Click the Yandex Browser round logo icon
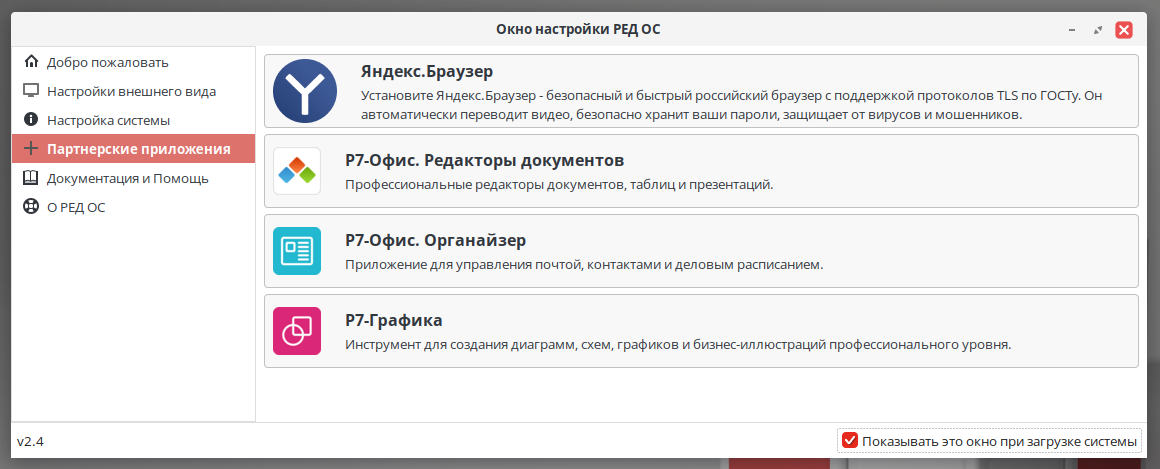Image resolution: width=1160 pixels, height=469 pixels. click(305, 91)
